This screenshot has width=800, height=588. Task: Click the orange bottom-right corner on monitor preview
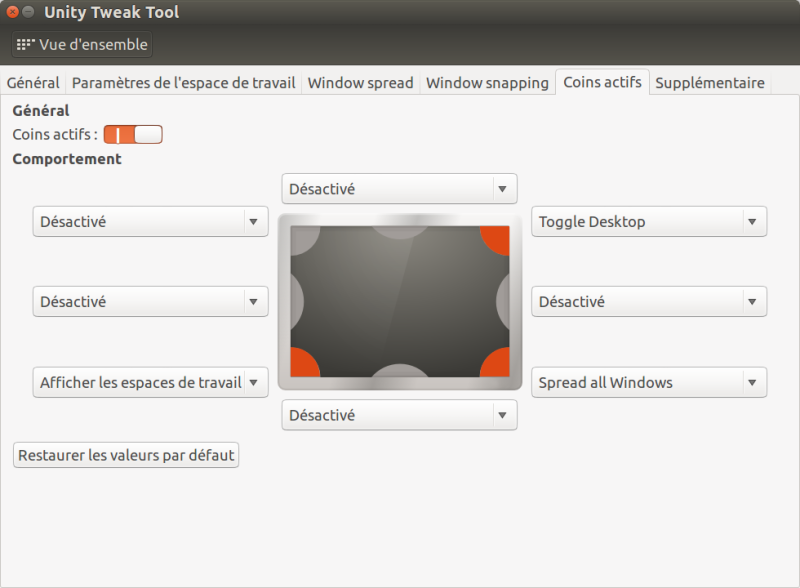[x=496, y=363]
